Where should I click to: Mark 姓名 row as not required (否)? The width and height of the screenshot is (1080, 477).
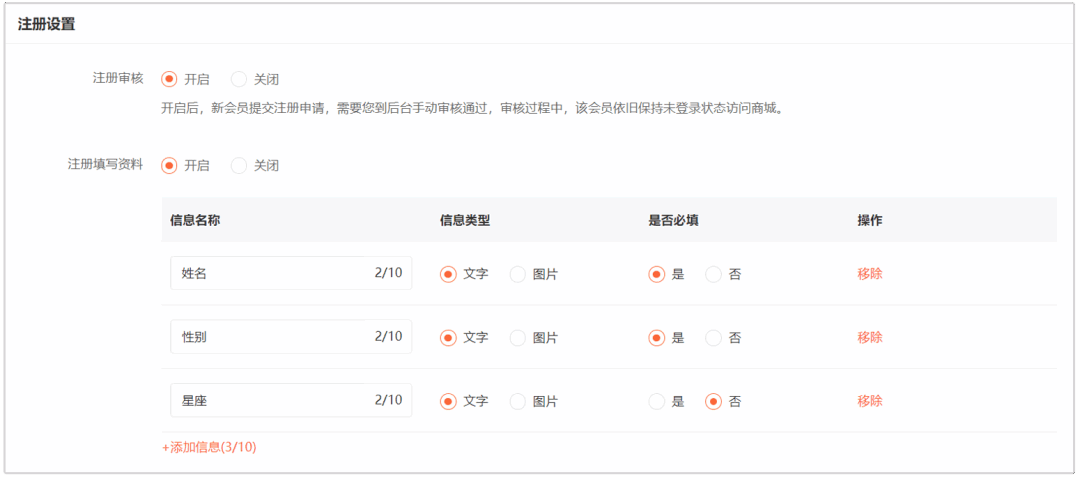tap(714, 274)
